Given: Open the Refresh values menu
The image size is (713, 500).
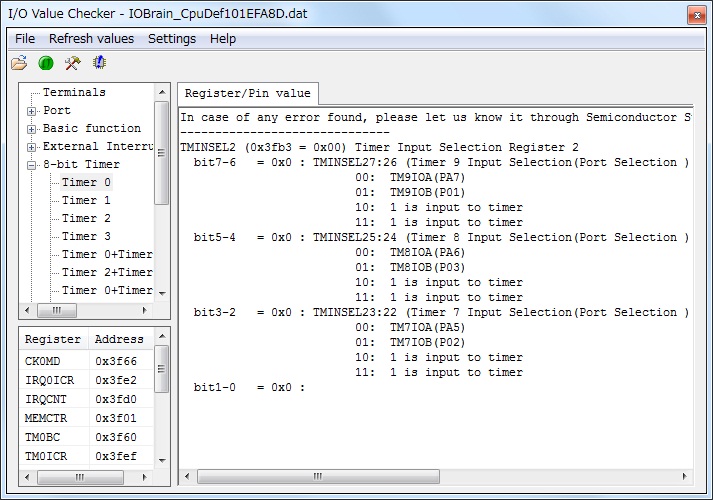Looking at the screenshot, I should click(91, 39).
